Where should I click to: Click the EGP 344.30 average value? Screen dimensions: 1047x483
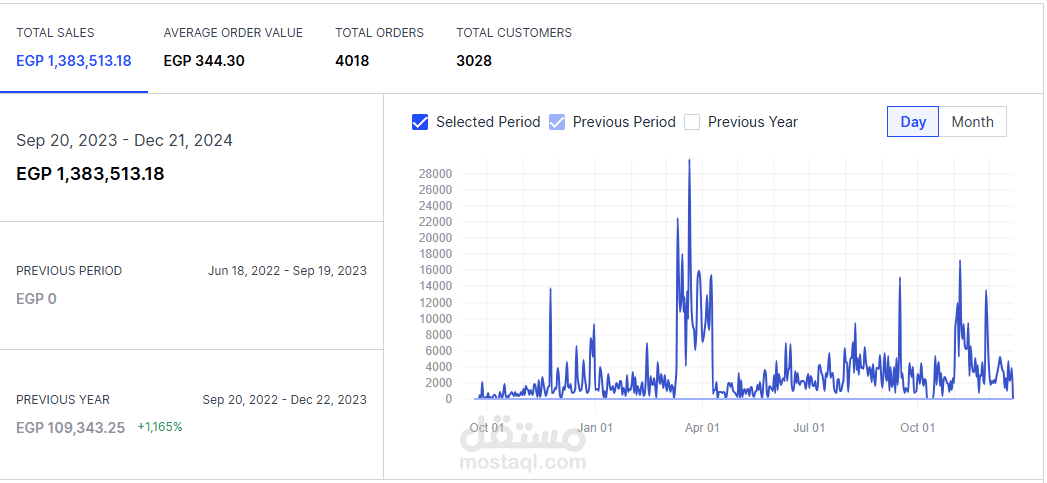click(x=204, y=61)
